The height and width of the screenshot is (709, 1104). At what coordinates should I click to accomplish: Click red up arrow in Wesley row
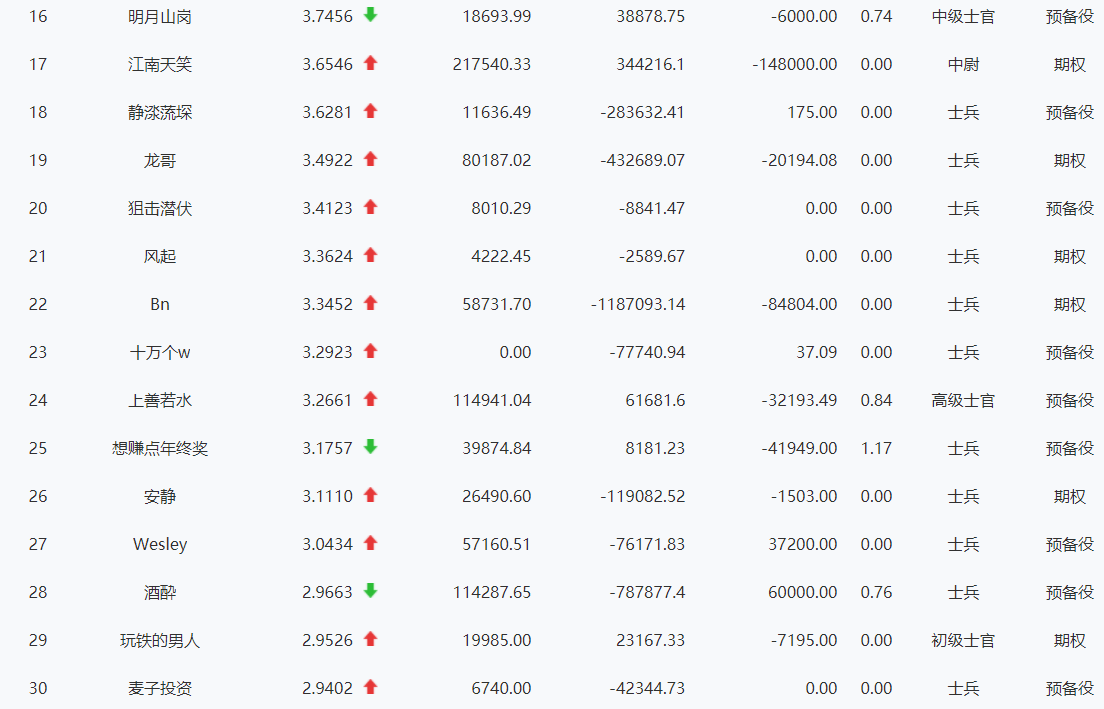tap(370, 543)
